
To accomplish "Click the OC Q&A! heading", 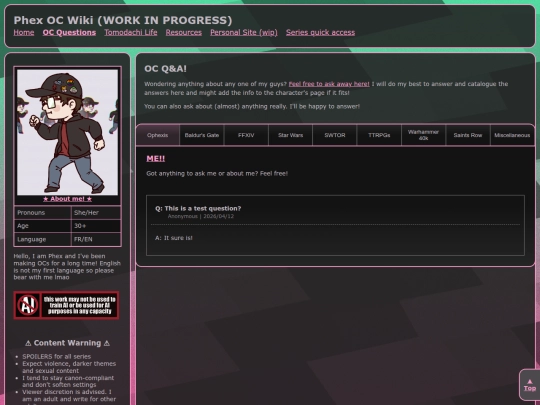I will (165, 69).
